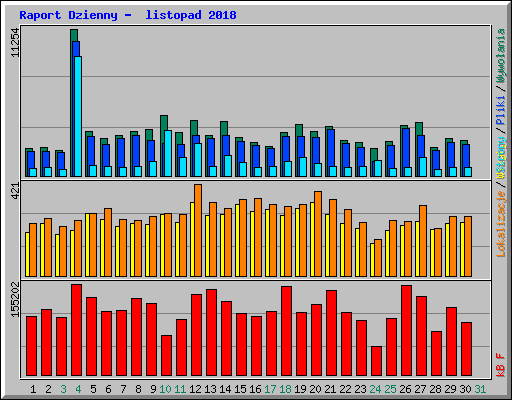This screenshot has width=512, height=400.
Task: Click the tall cyan bar for day 4
Action: pos(78,116)
